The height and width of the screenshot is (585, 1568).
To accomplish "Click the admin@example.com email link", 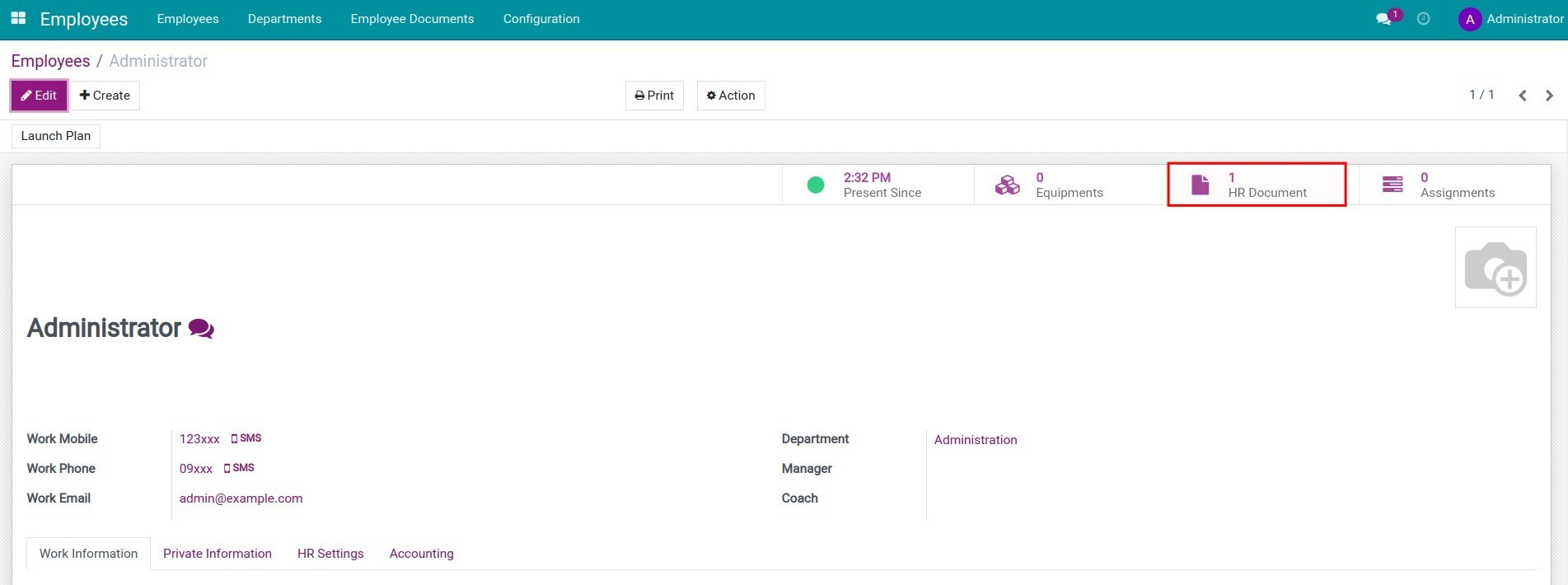I will pos(241,498).
